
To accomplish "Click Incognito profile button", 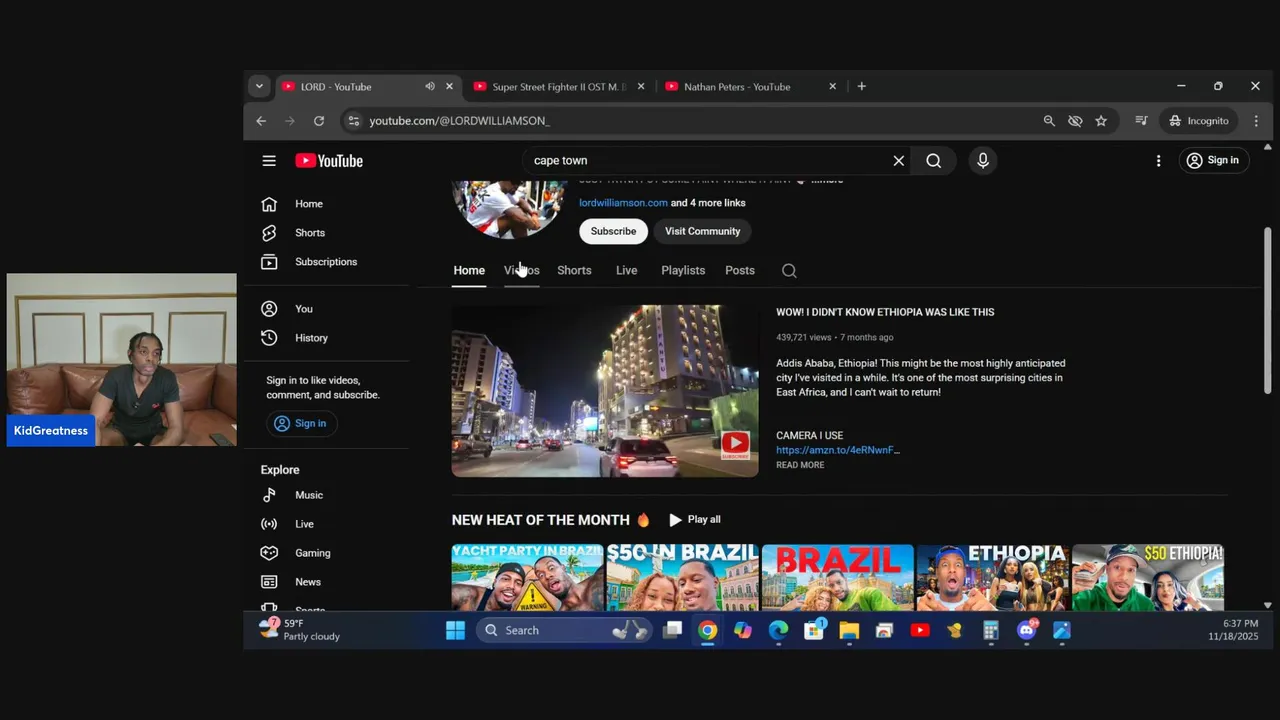I will [1199, 121].
